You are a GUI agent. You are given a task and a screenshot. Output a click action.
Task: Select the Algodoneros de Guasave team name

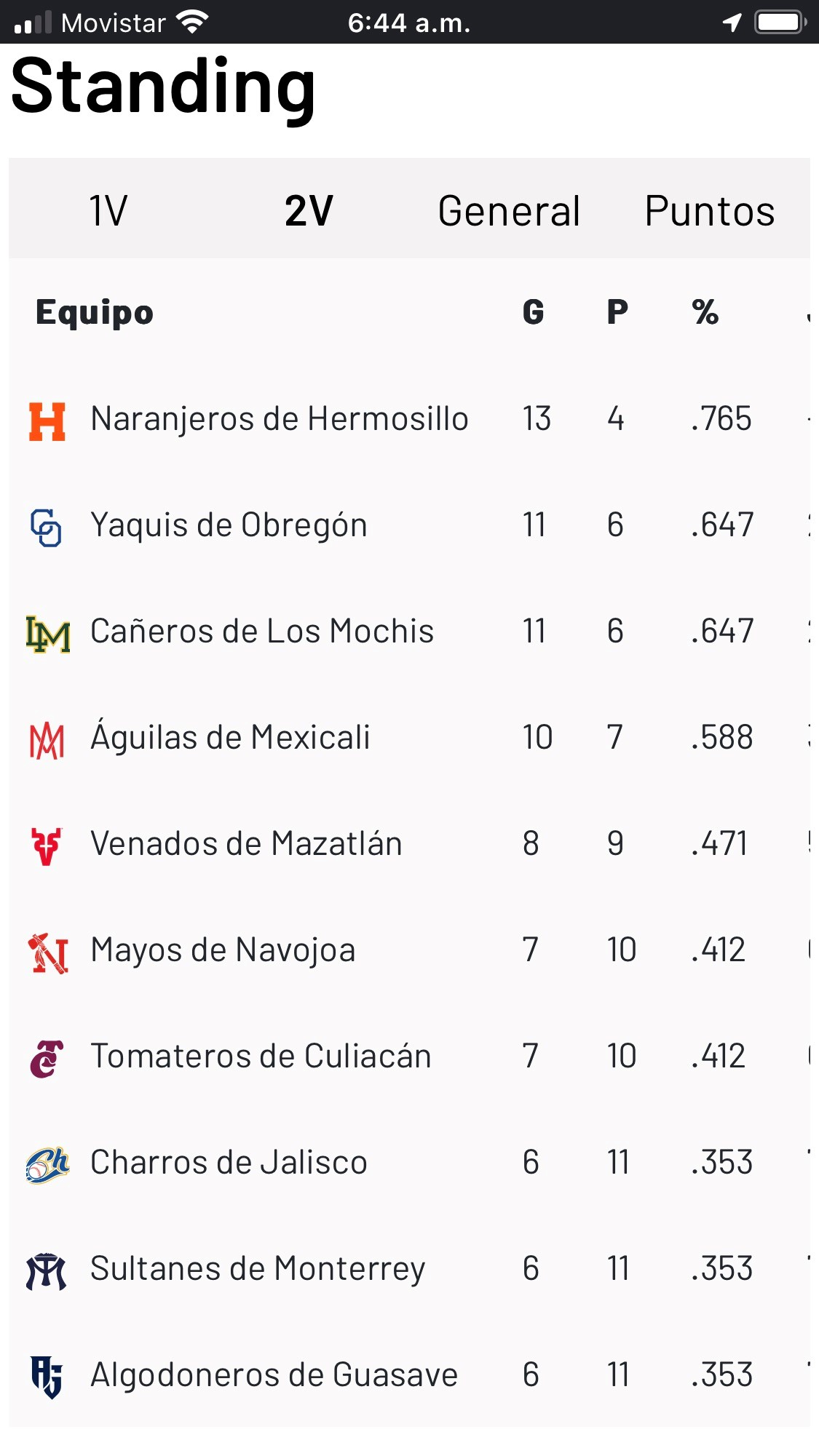pos(274,1375)
